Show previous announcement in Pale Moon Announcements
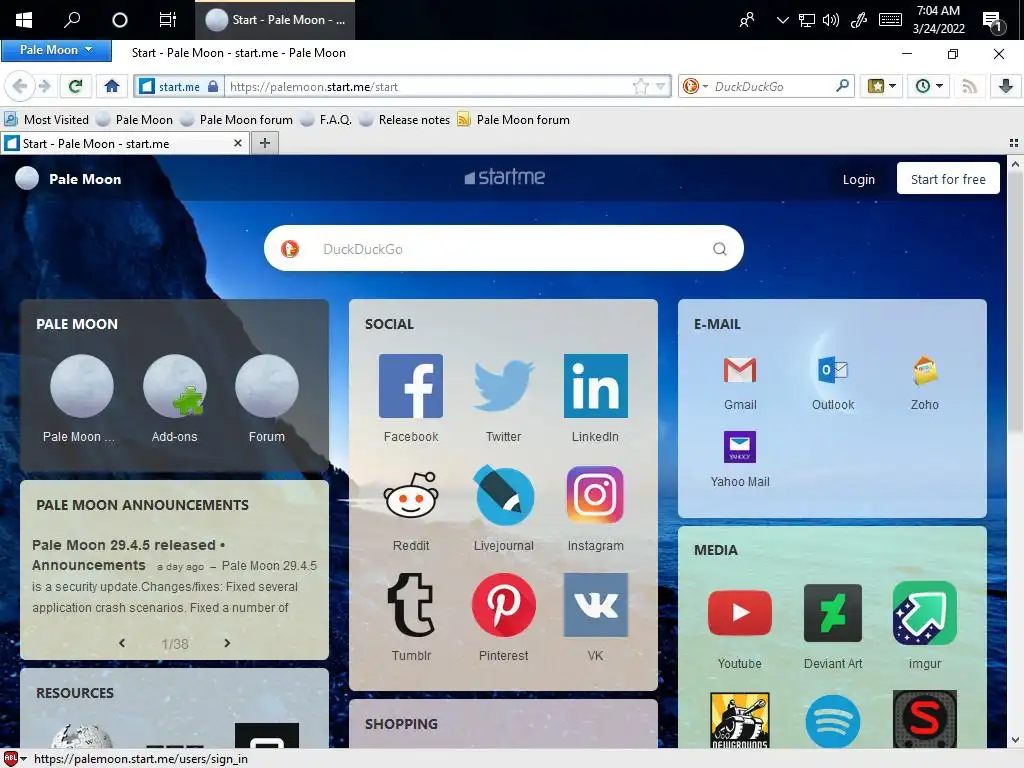The height and width of the screenshot is (768, 1024). [x=122, y=643]
